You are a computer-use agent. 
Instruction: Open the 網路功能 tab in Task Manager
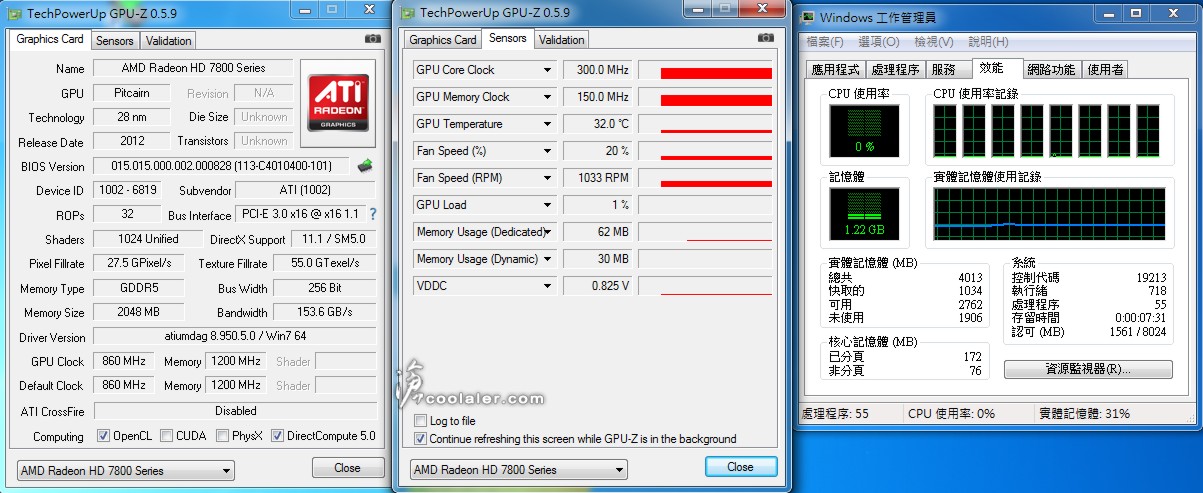tap(1051, 69)
